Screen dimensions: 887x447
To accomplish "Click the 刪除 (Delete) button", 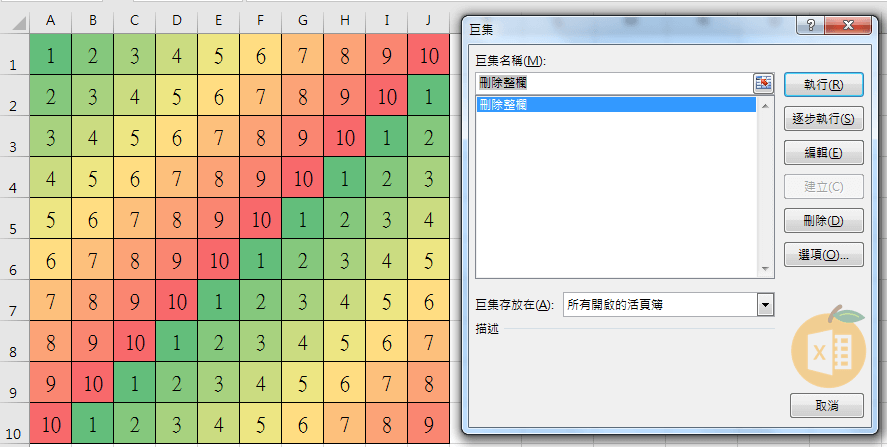I will coord(825,221).
